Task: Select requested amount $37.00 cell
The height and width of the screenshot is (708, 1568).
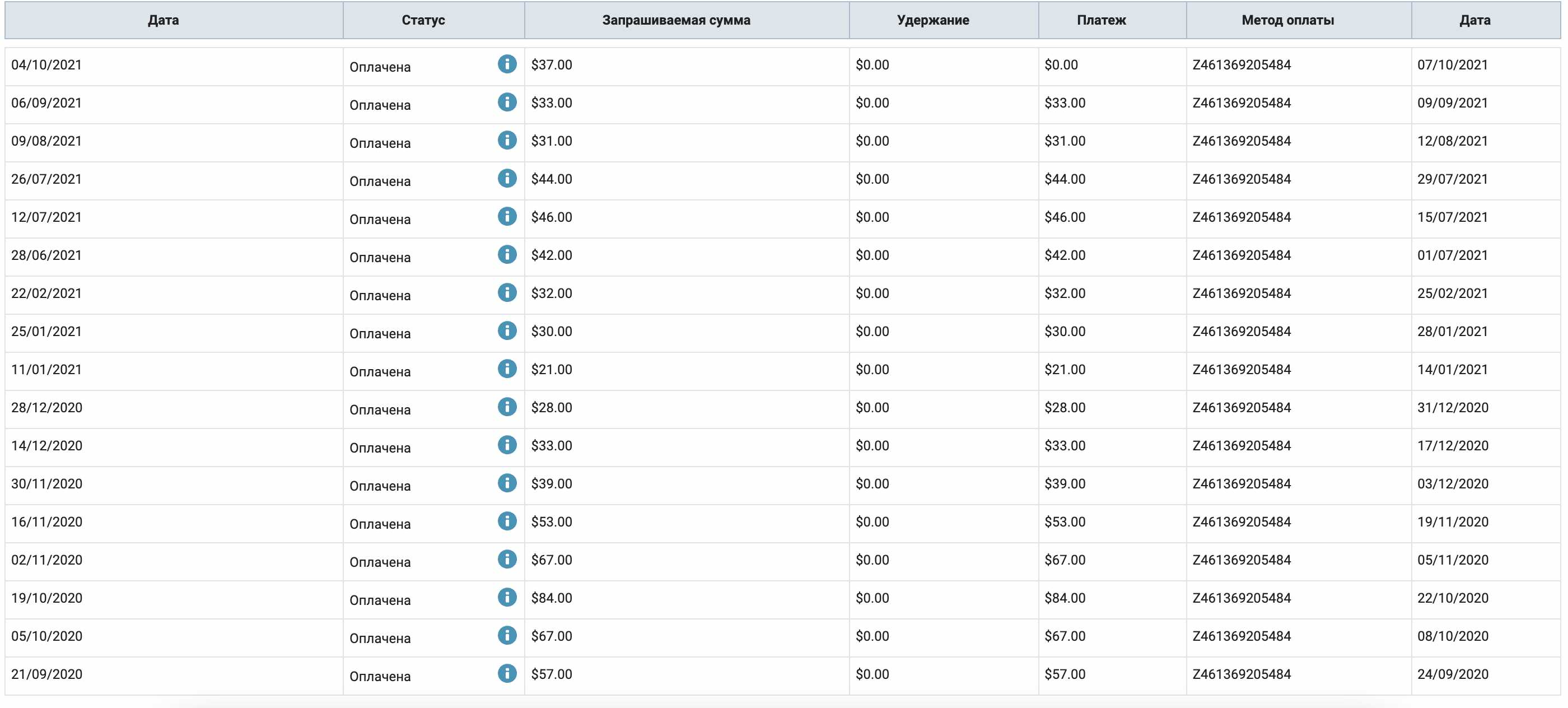Action: click(x=687, y=66)
